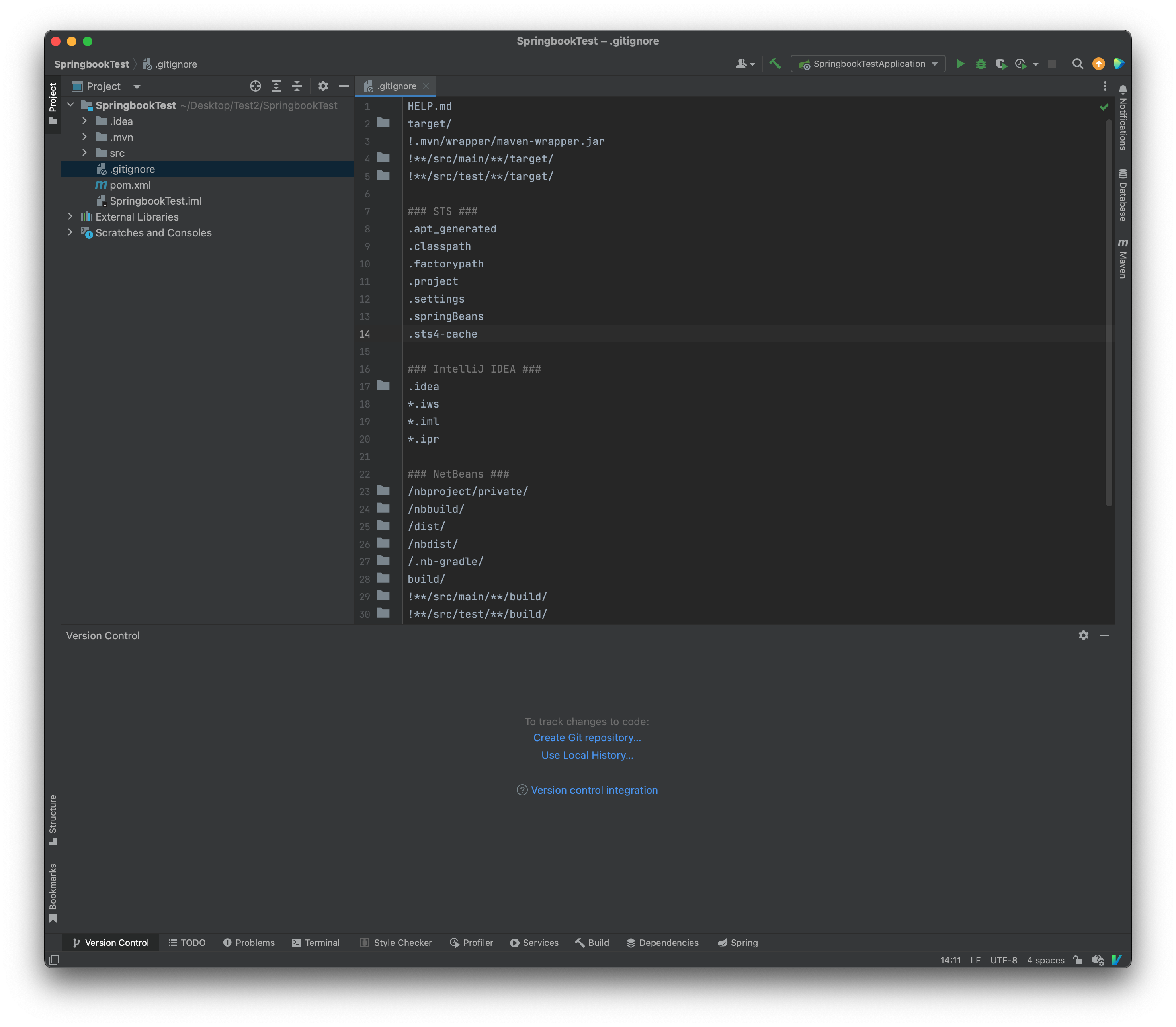The height and width of the screenshot is (1027, 1176).
Task: Open Version Control panel settings gear
Action: 1083,636
